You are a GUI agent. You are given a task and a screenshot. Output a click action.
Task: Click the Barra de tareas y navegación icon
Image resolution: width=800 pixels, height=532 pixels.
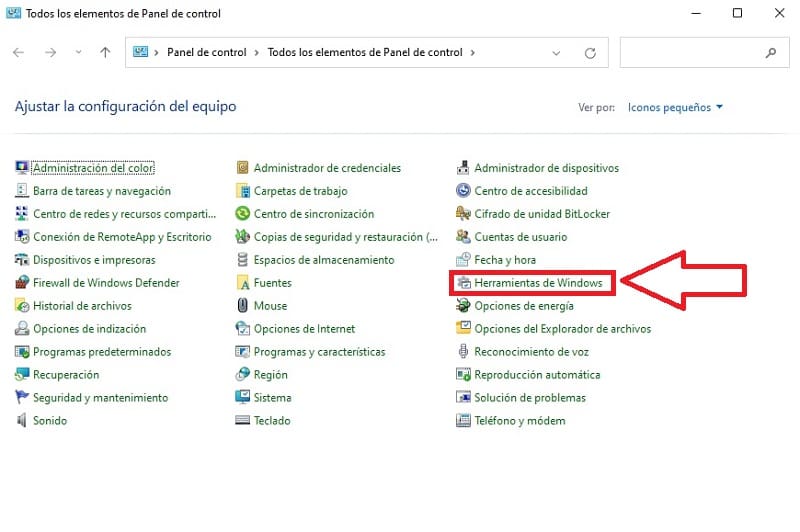21,190
